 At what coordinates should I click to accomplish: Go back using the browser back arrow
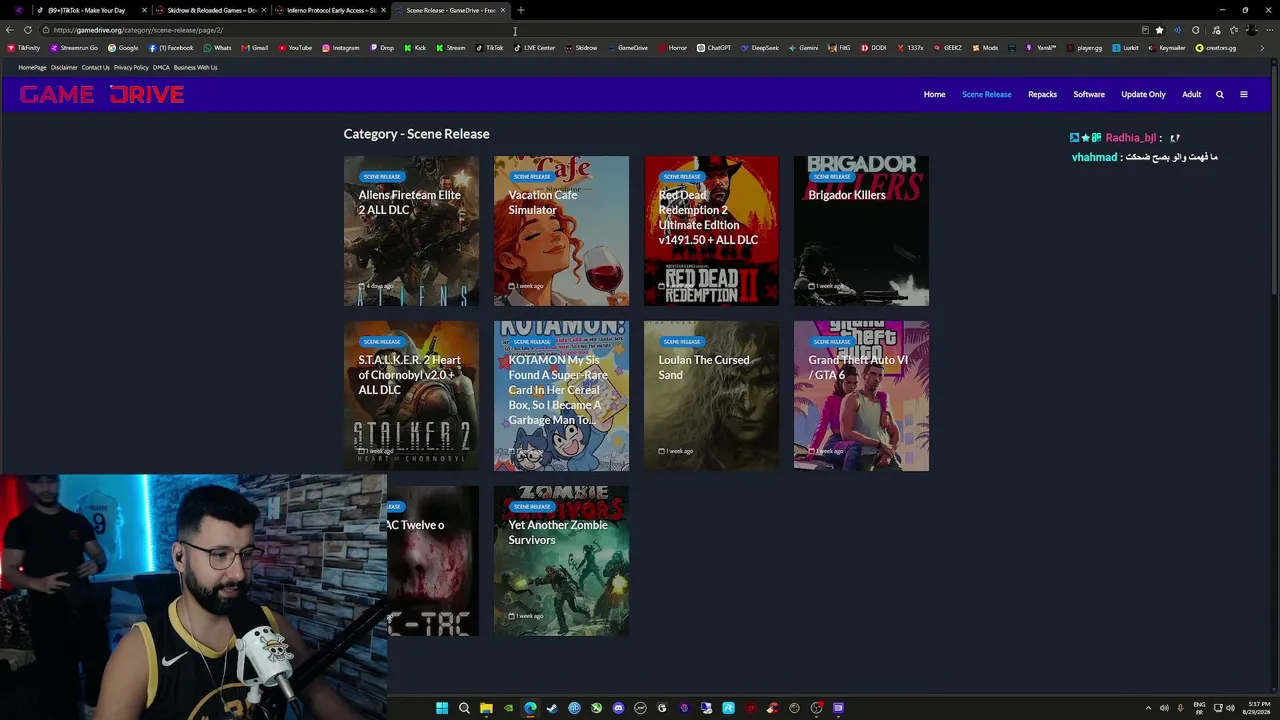click(x=10, y=30)
